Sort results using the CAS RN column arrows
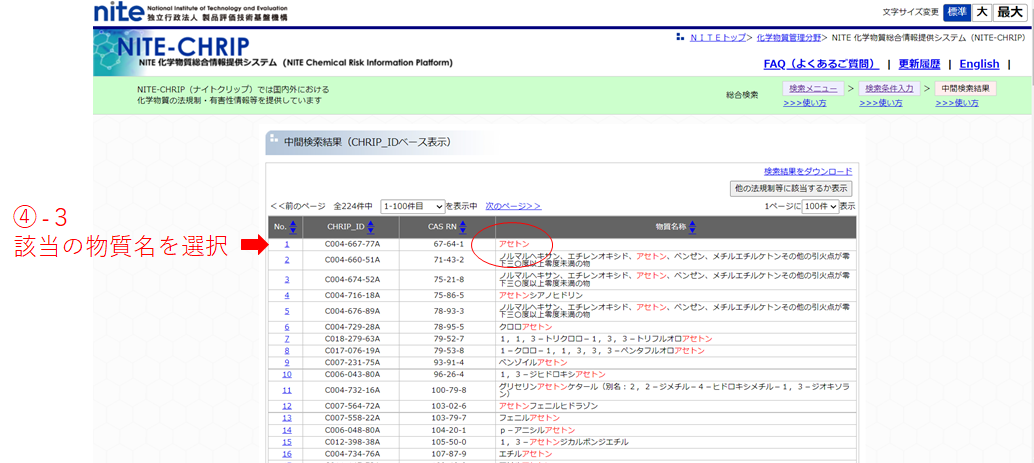The image size is (1034, 463). [x=465, y=227]
